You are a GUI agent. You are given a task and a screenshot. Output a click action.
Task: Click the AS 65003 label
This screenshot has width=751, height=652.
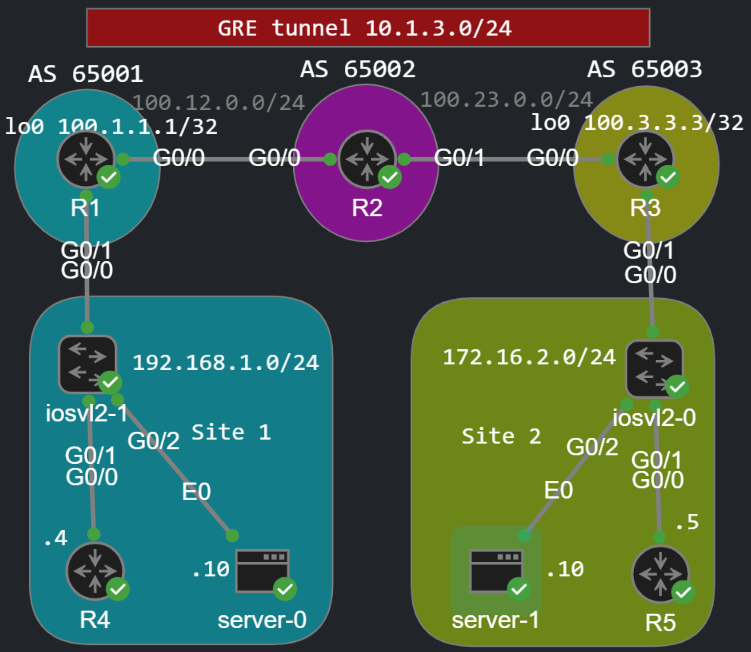click(x=645, y=69)
